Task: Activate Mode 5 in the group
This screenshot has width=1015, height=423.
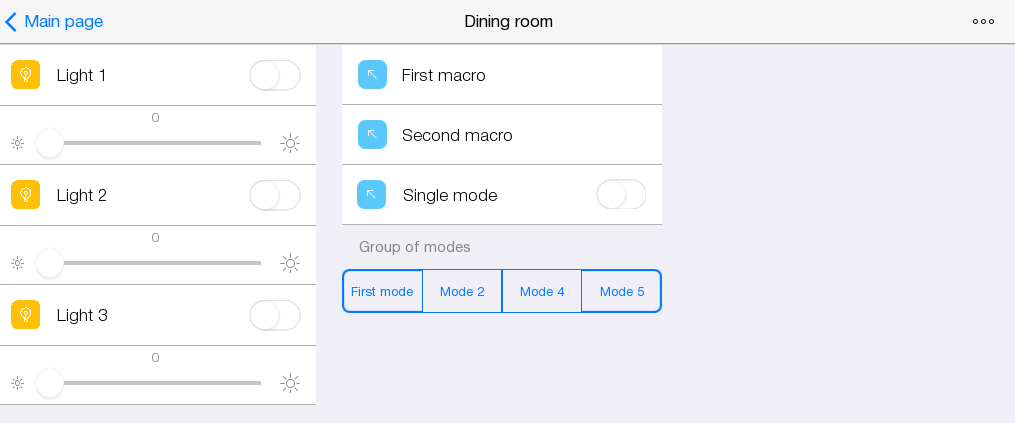Action: tap(622, 291)
